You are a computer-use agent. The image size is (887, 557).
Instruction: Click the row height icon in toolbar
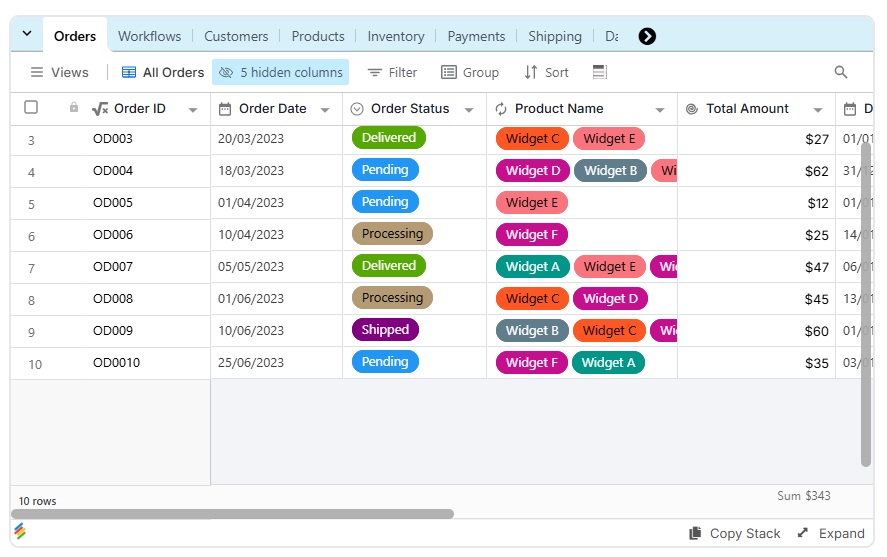(600, 72)
